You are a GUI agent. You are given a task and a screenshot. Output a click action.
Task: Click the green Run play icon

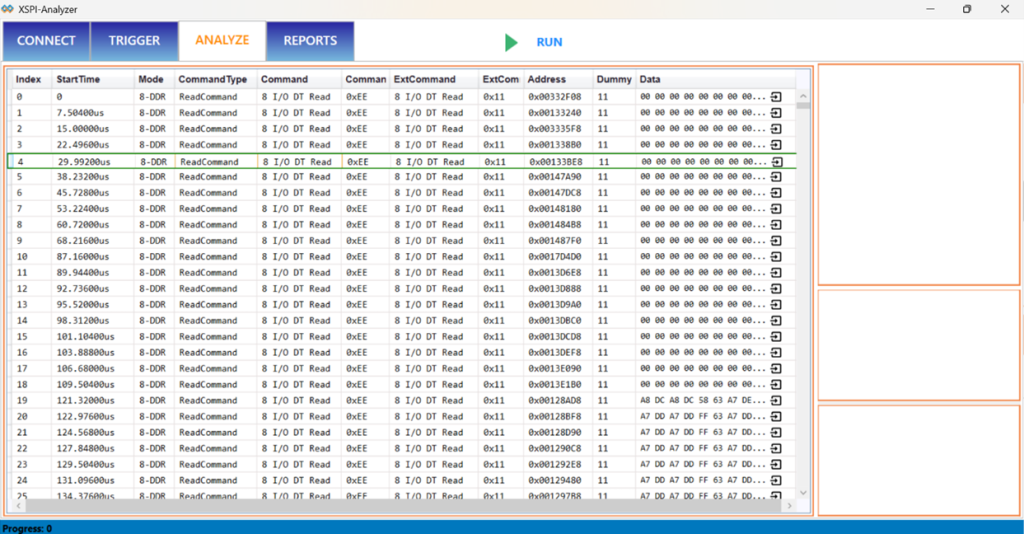pyautogui.click(x=511, y=42)
